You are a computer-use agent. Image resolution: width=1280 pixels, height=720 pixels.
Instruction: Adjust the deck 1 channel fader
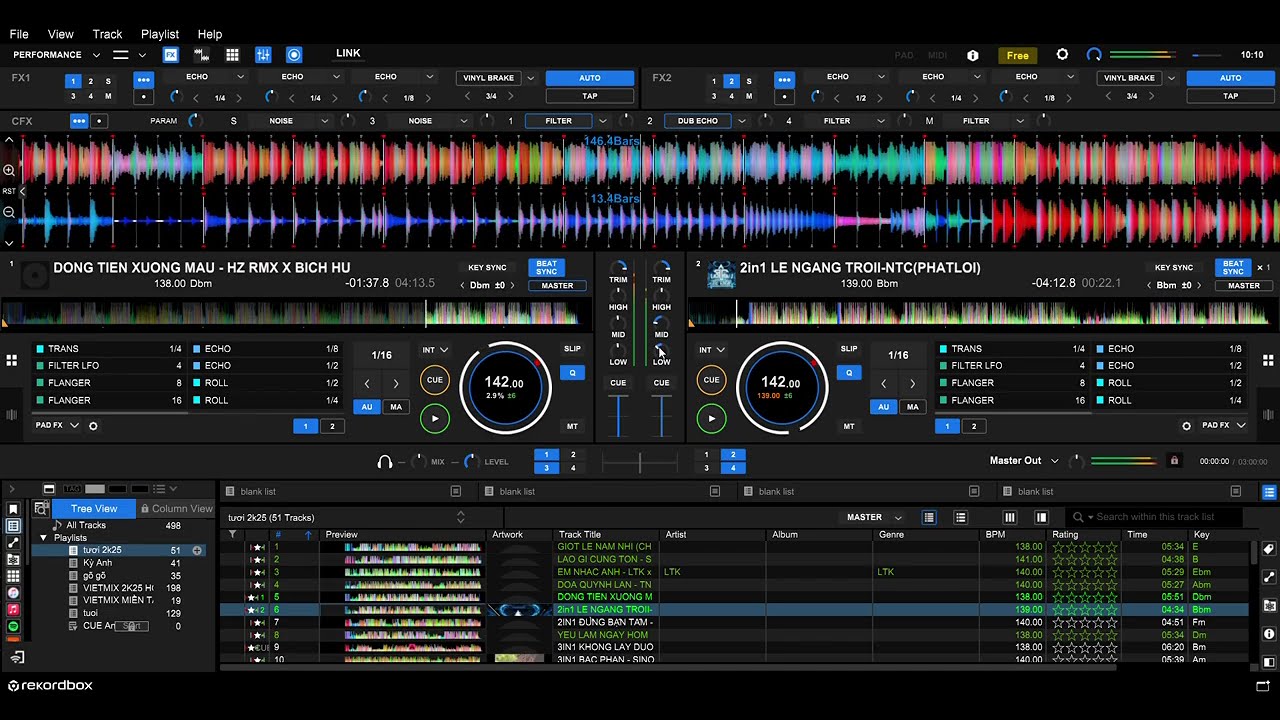618,416
